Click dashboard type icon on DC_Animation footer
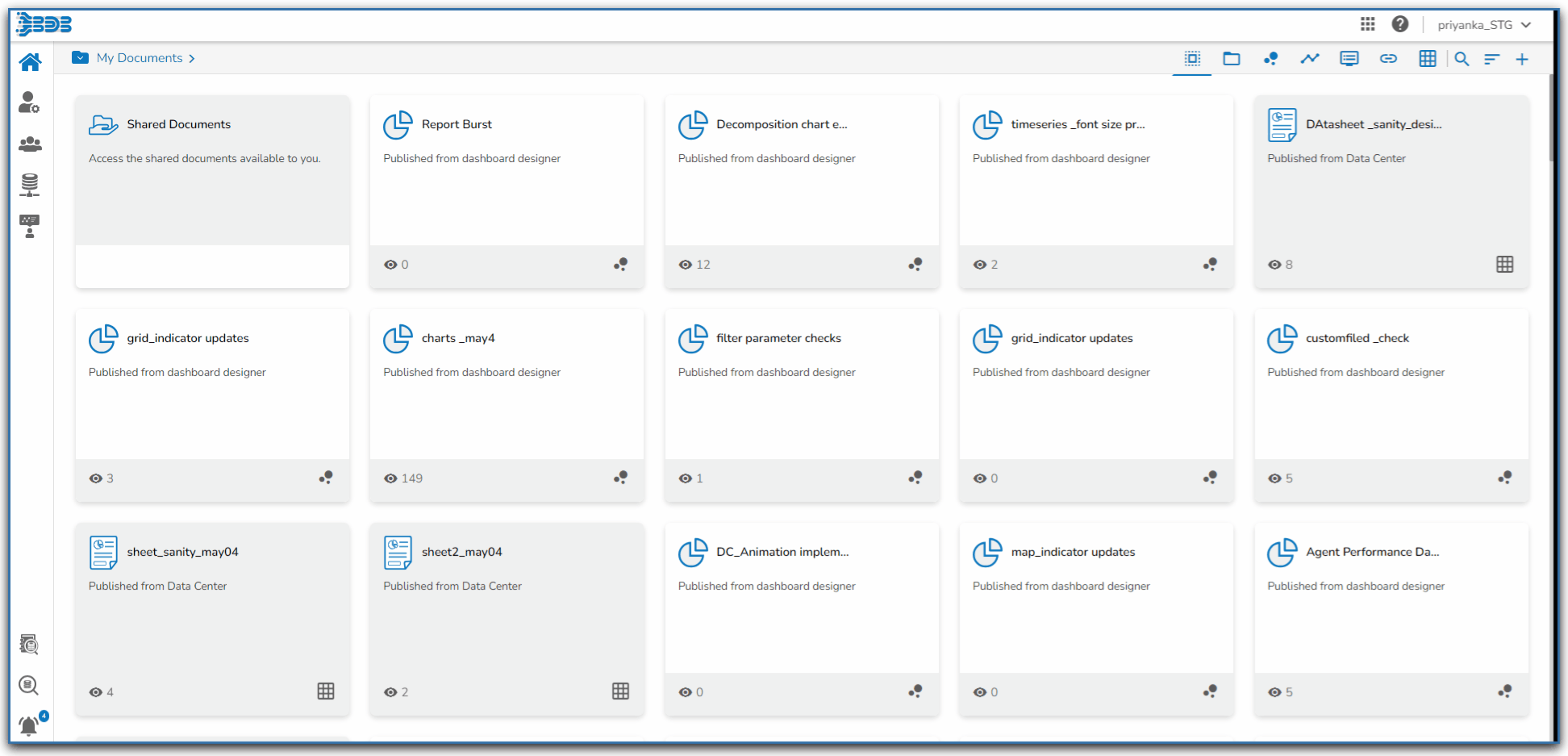This screenshot has height=756, width=1568. 915,691
